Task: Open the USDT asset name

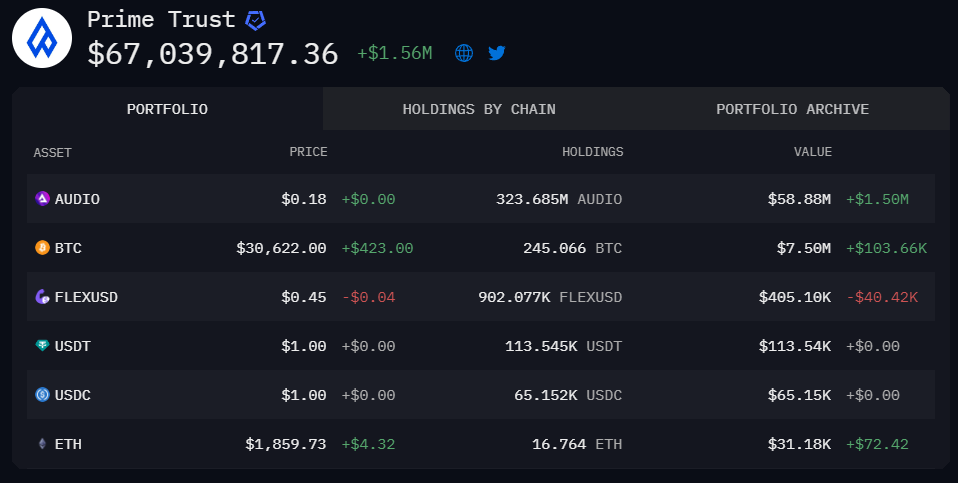Action: (x=73, y=346)
